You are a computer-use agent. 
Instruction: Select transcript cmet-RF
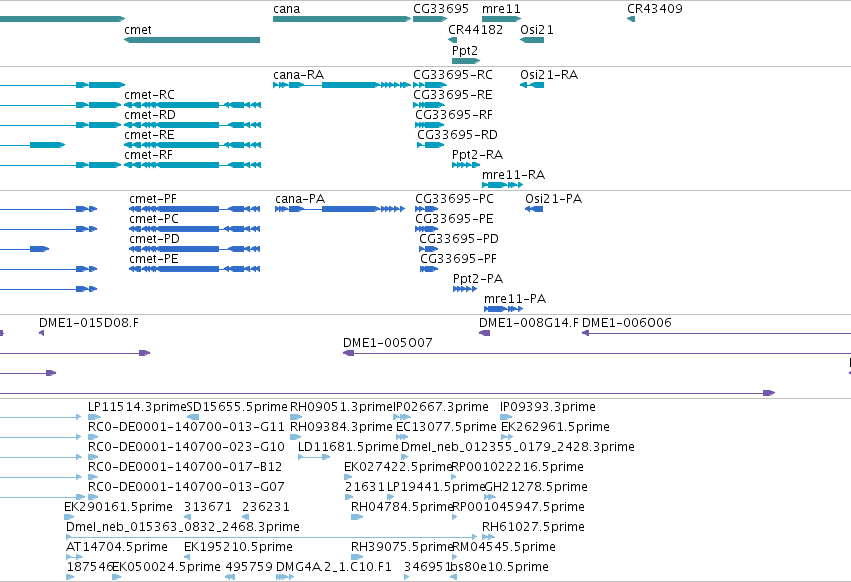[148, 155]
